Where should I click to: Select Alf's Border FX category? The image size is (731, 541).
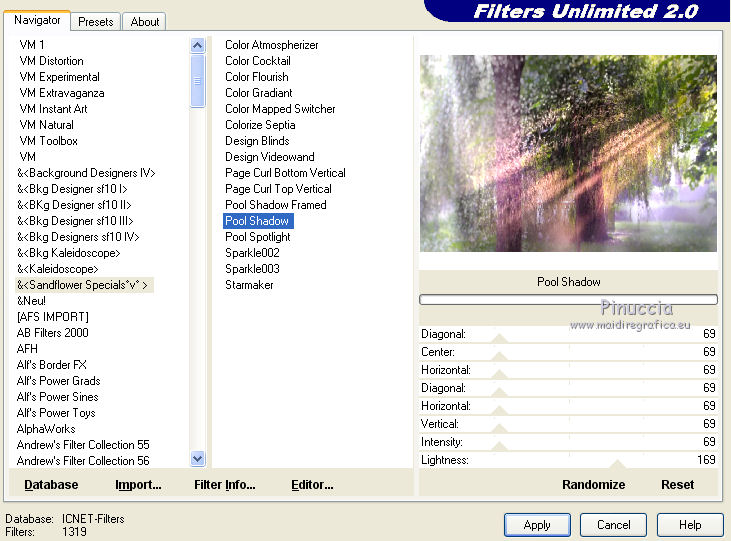[52, 365]
